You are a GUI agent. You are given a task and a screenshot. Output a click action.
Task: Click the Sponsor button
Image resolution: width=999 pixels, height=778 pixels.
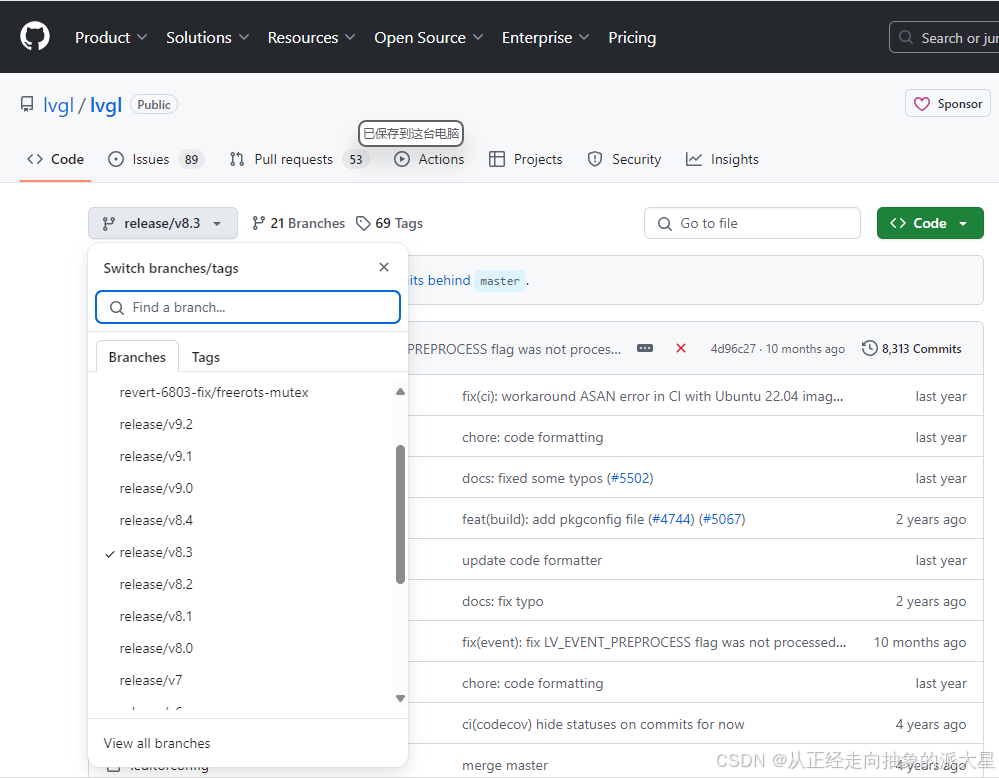(x=947, y=104)
